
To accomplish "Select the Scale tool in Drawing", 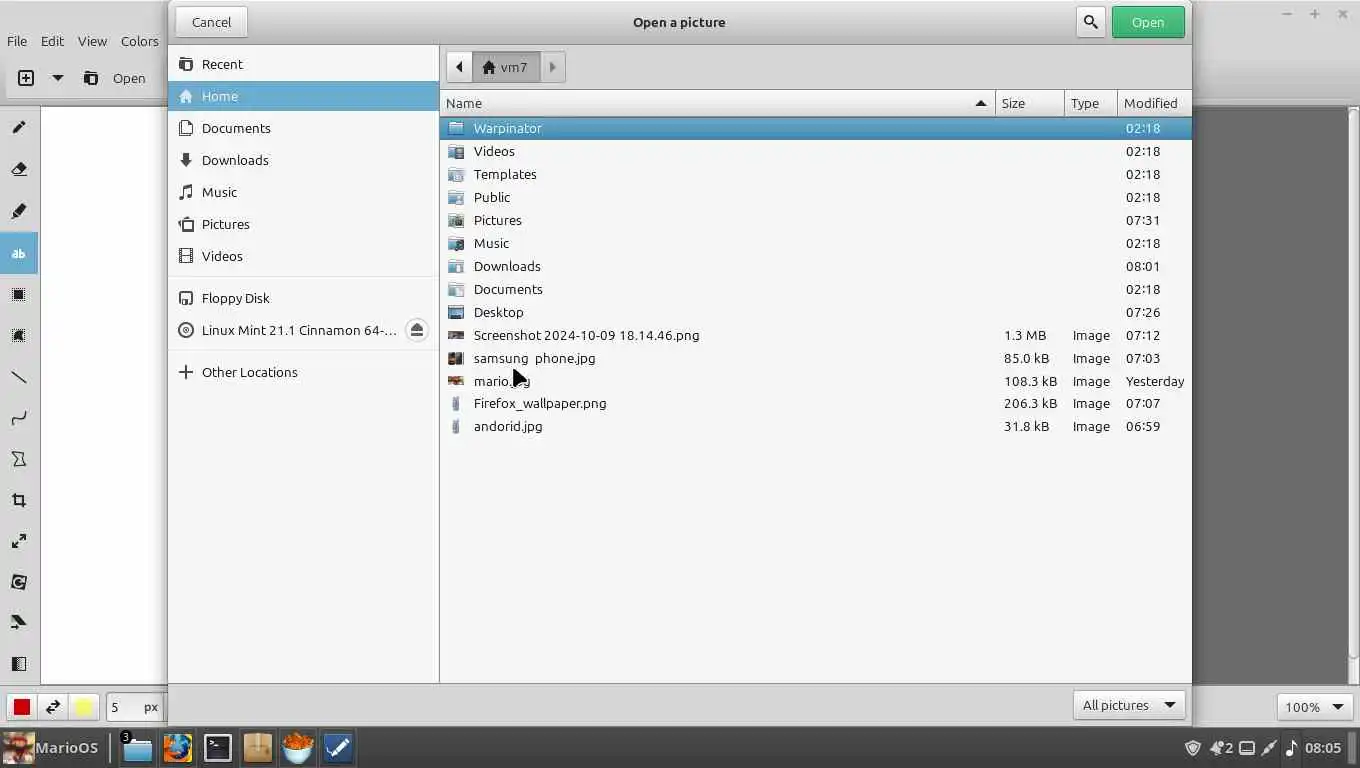I will [x=19, y=541].
